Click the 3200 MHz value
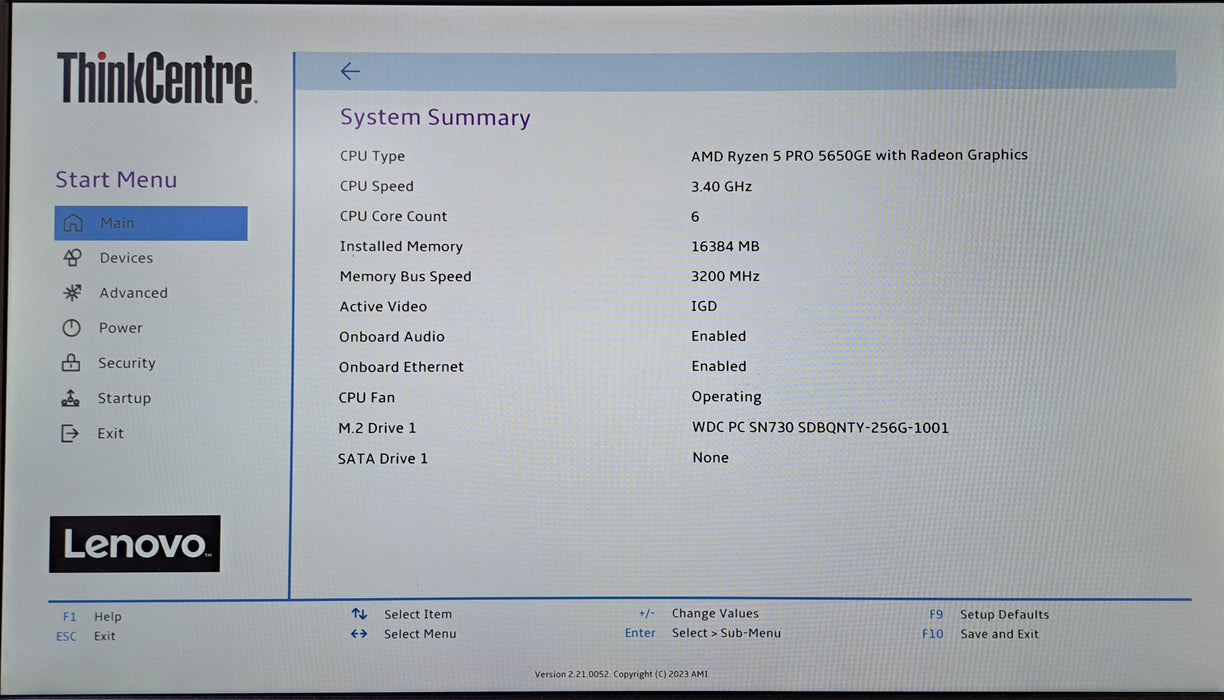The image size is (1224, 700). coord(725,276)
